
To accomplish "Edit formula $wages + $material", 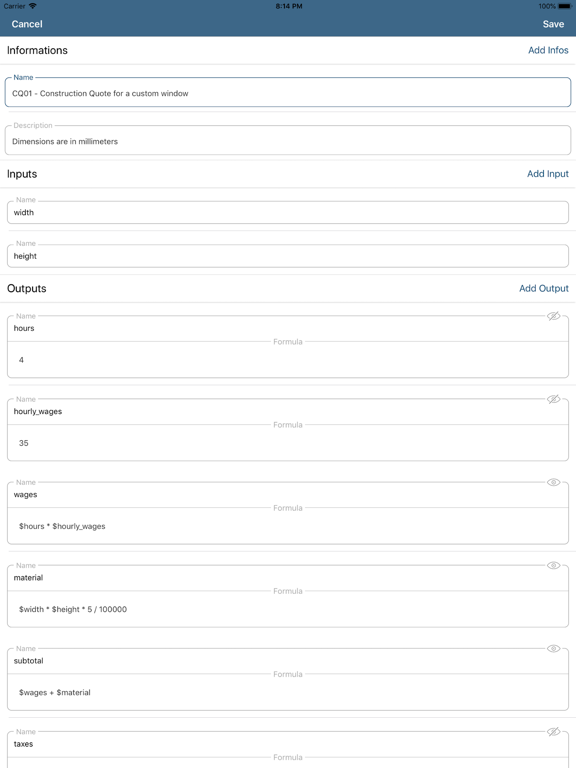I will 288,693.
